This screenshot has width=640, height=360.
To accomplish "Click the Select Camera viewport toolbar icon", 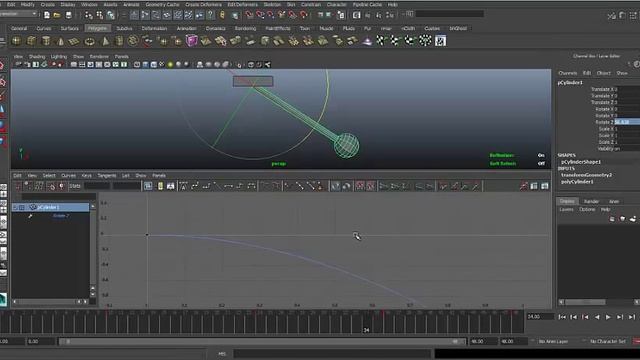I will click(19, 64).
